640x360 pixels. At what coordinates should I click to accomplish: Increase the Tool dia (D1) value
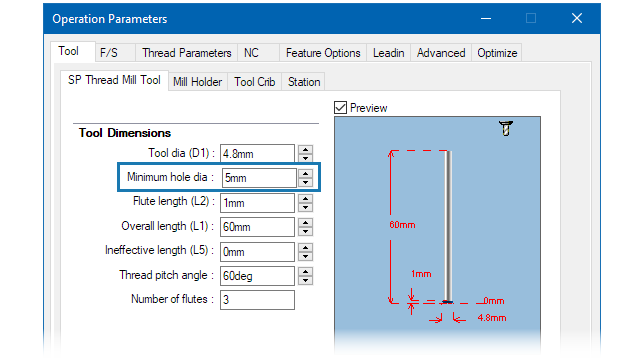click(305, 149)
